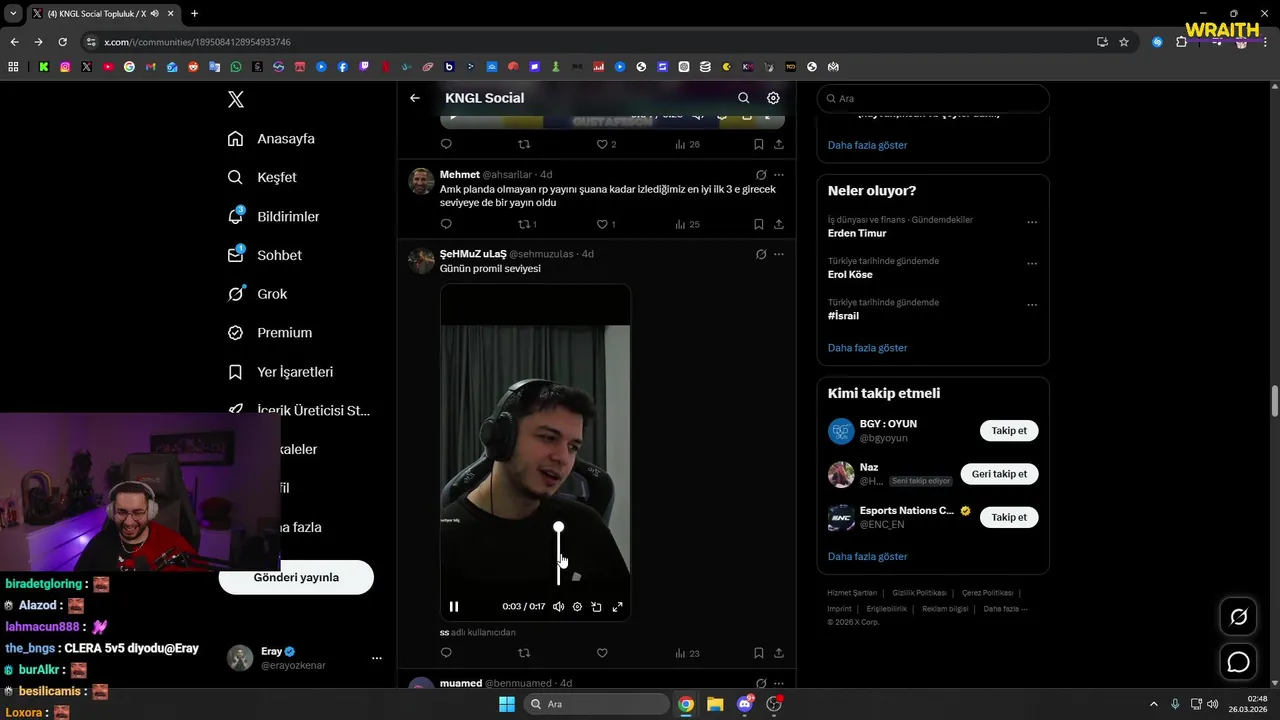Image resolution: width=1280 pixels, height=720 pixels.
Task: Open new browser tab
Action: tap(194, 13)
